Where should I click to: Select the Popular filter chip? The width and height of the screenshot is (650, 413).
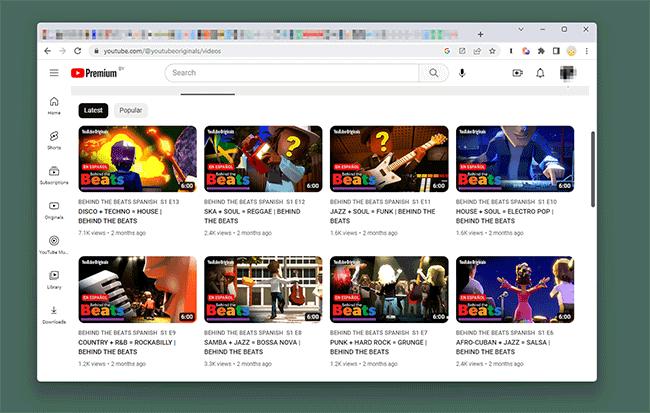click(x=131, y=110)
